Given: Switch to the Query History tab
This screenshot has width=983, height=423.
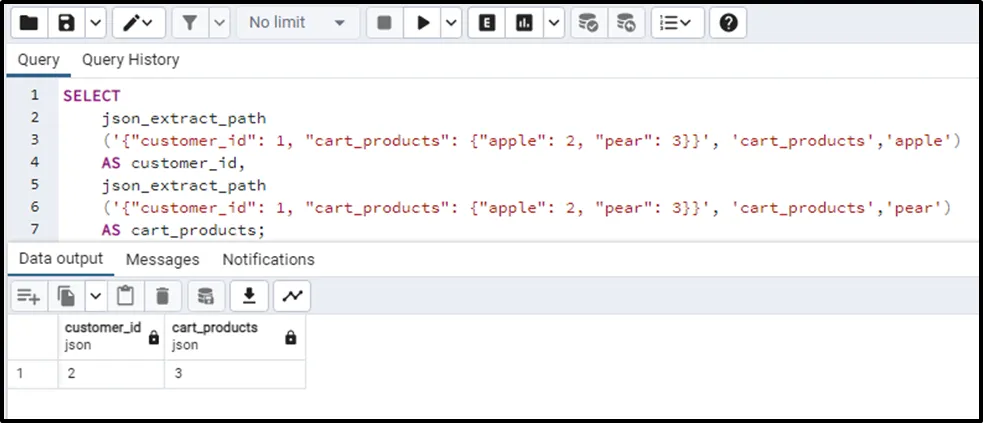Looking at the screenshot, I should 130,60.
